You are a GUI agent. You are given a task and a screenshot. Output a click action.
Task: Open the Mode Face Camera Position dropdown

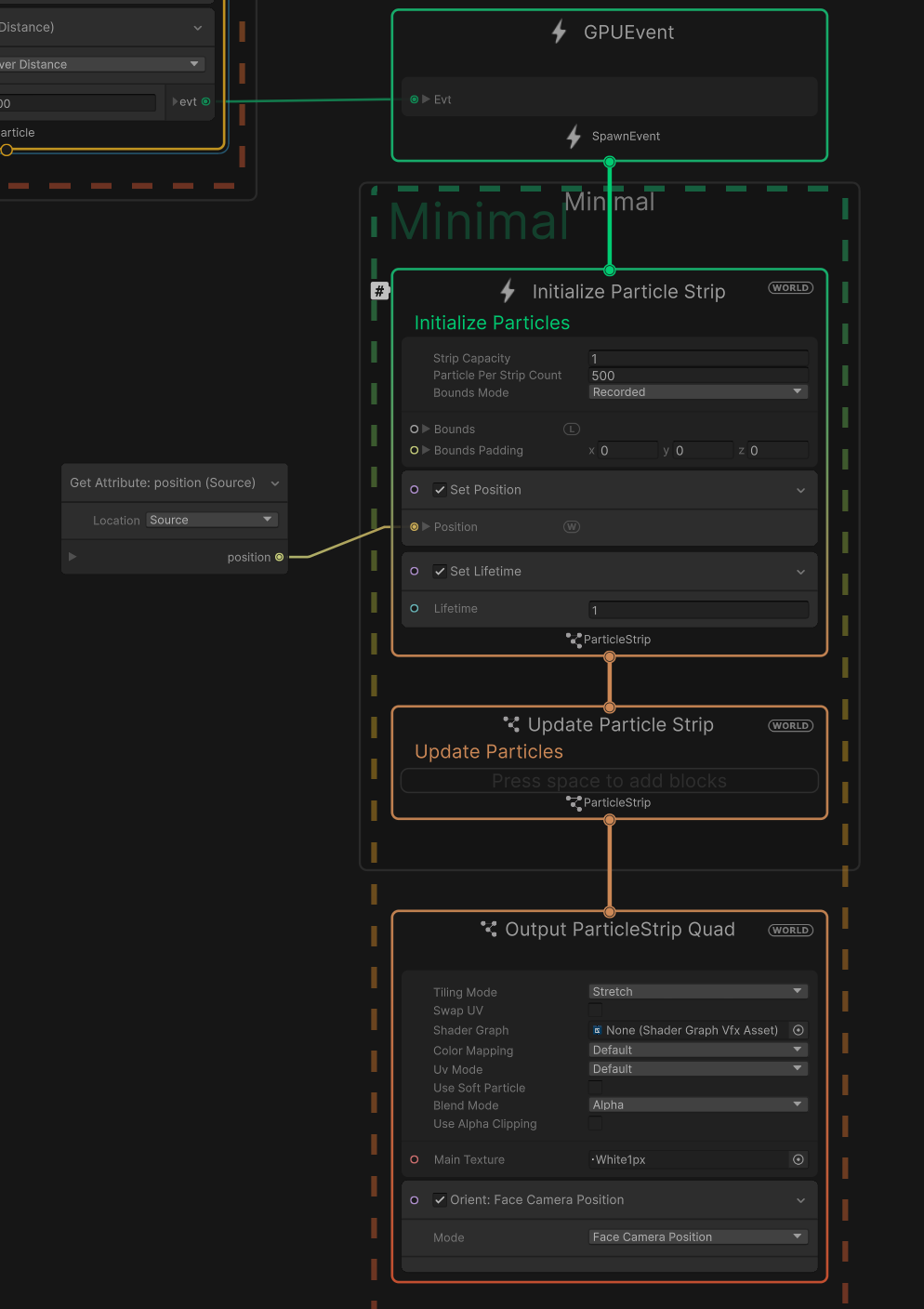(x=698, y=1237)
